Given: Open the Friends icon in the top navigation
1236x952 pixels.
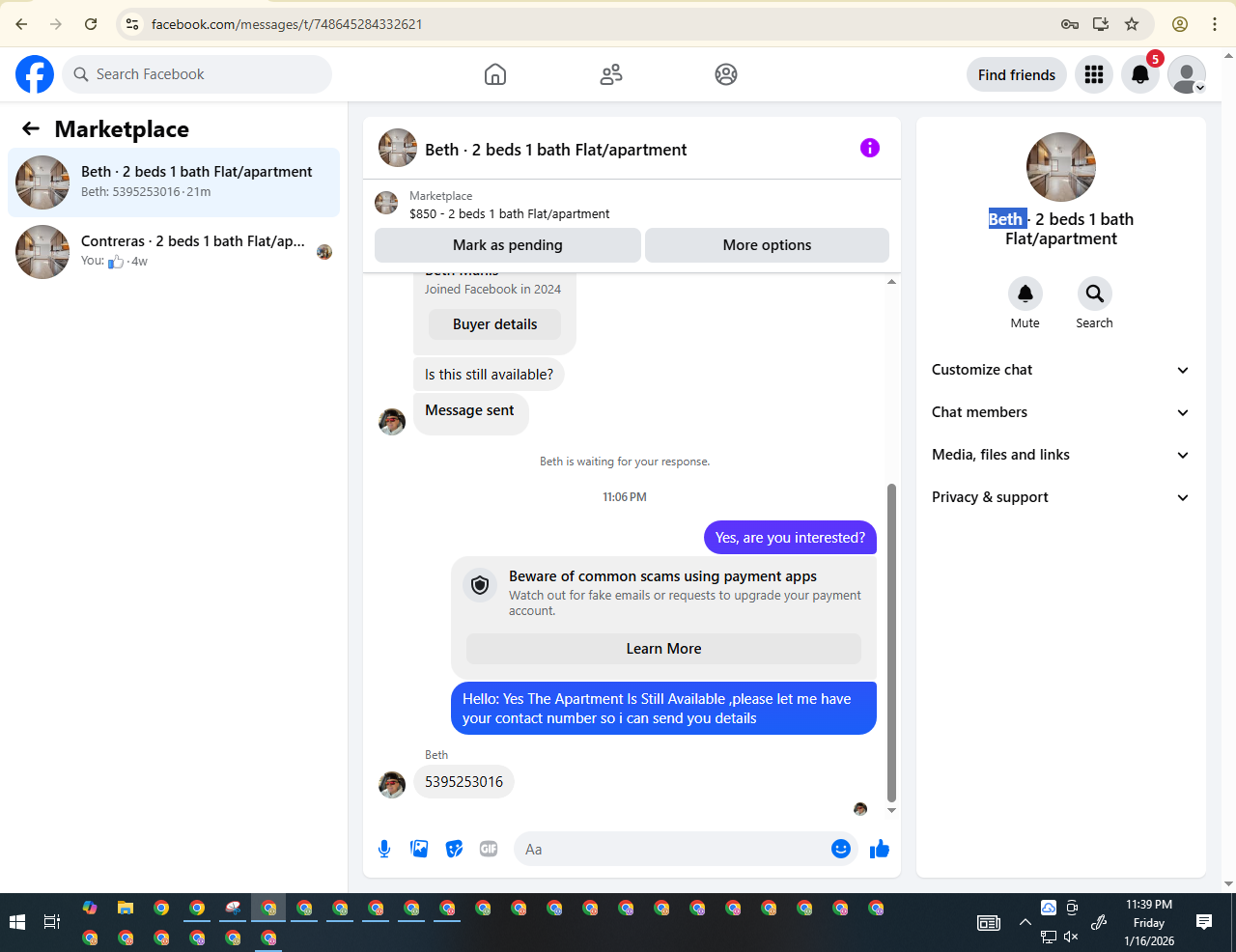Looking at the screenshot, I should (x=611, y=74).
